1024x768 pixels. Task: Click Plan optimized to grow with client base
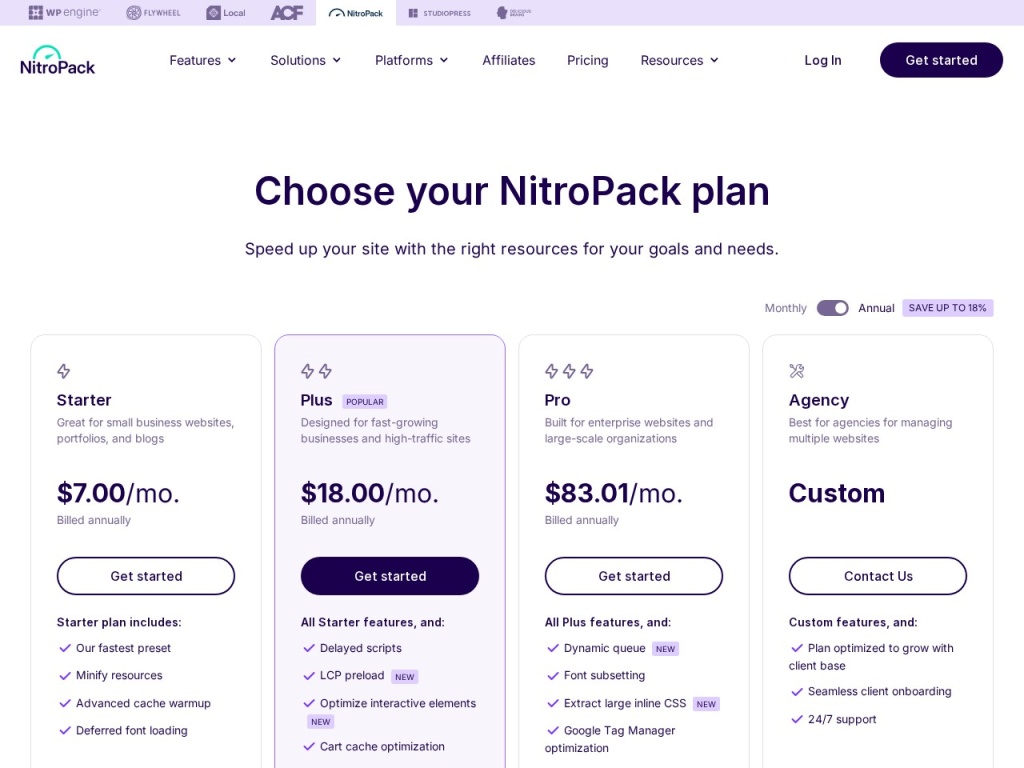(x=871, y=657)
